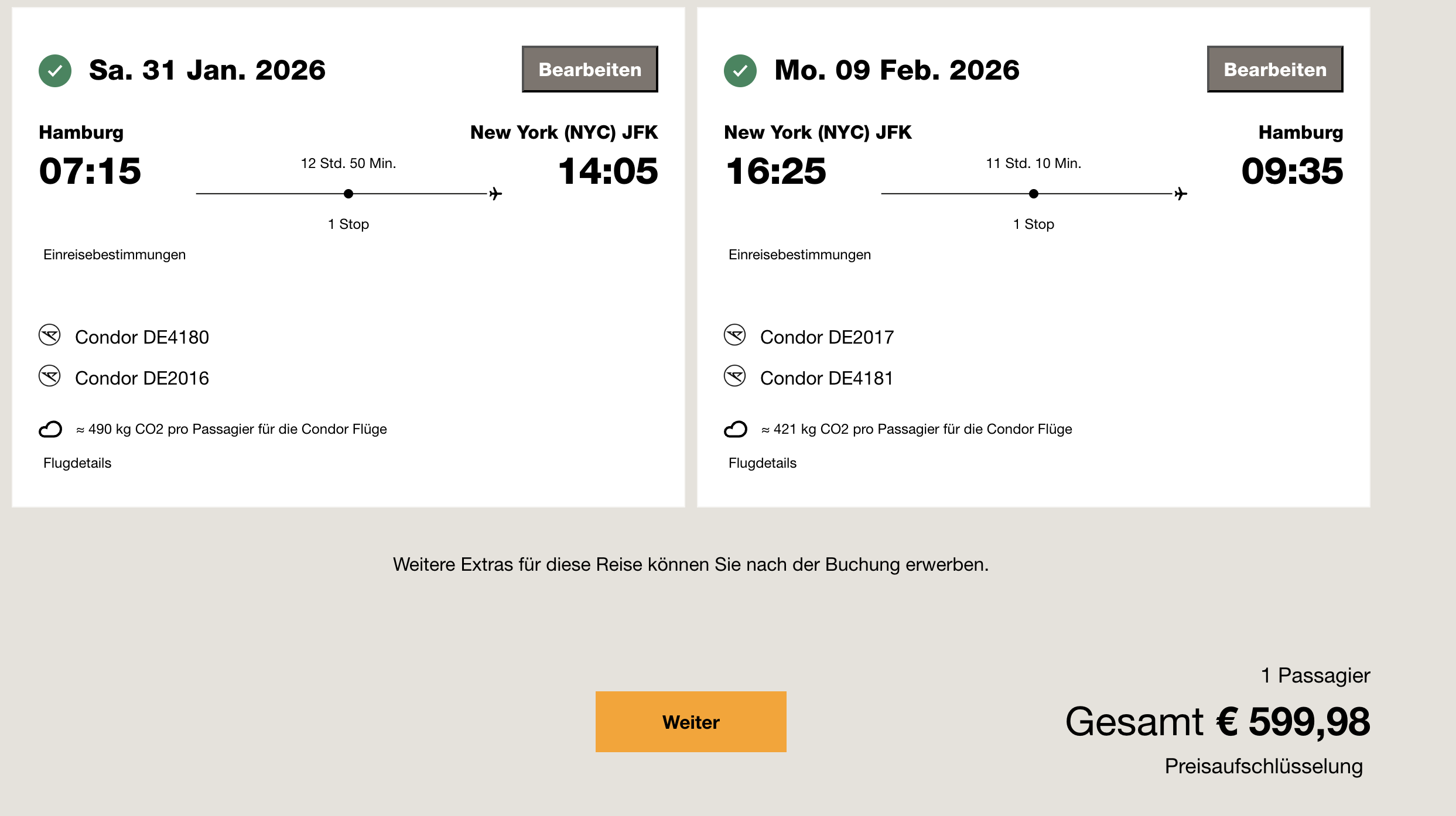Click the outbound 1 Stop label

tap(348, 224)
